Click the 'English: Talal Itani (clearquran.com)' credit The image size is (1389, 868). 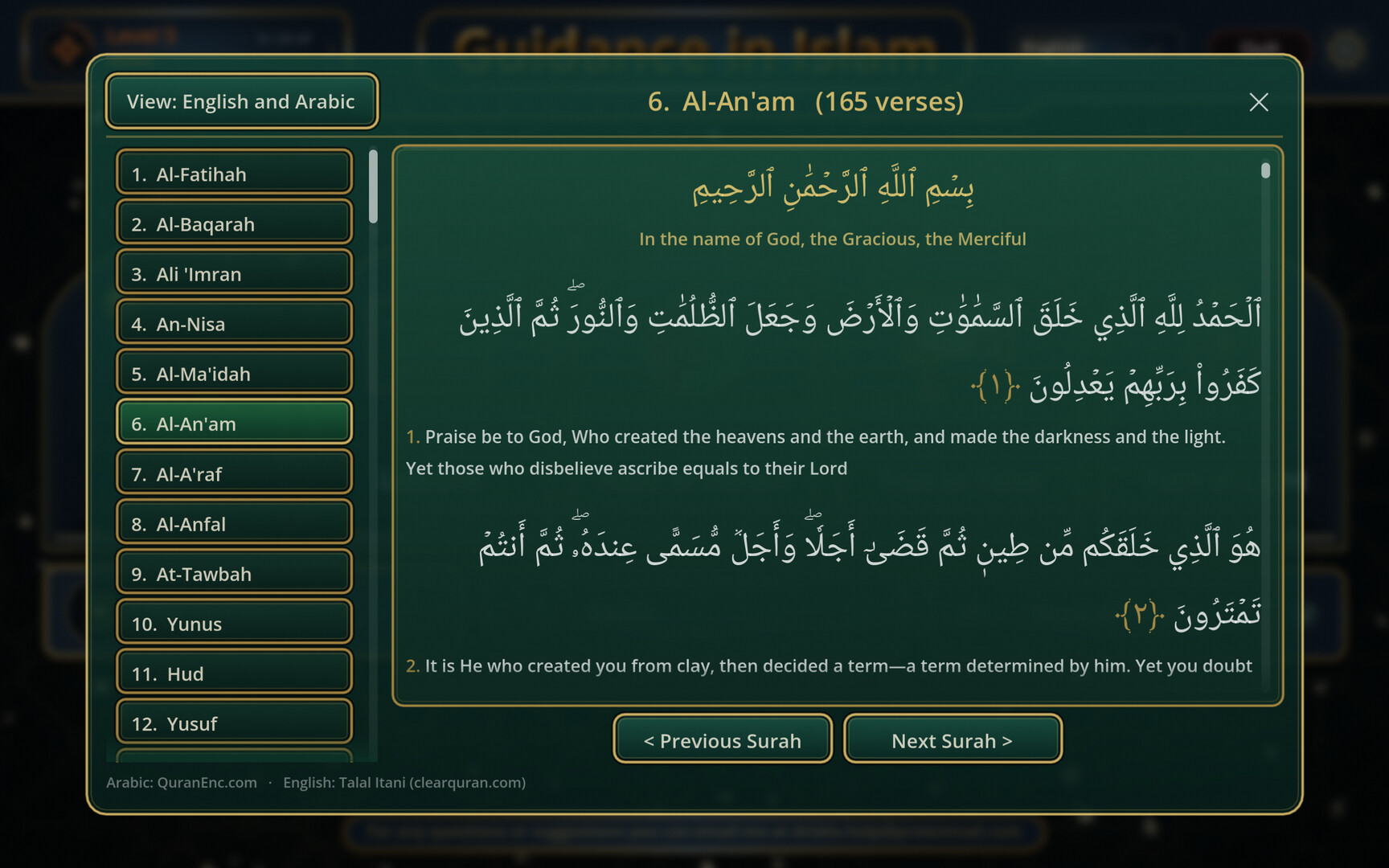tap(404, 782)
